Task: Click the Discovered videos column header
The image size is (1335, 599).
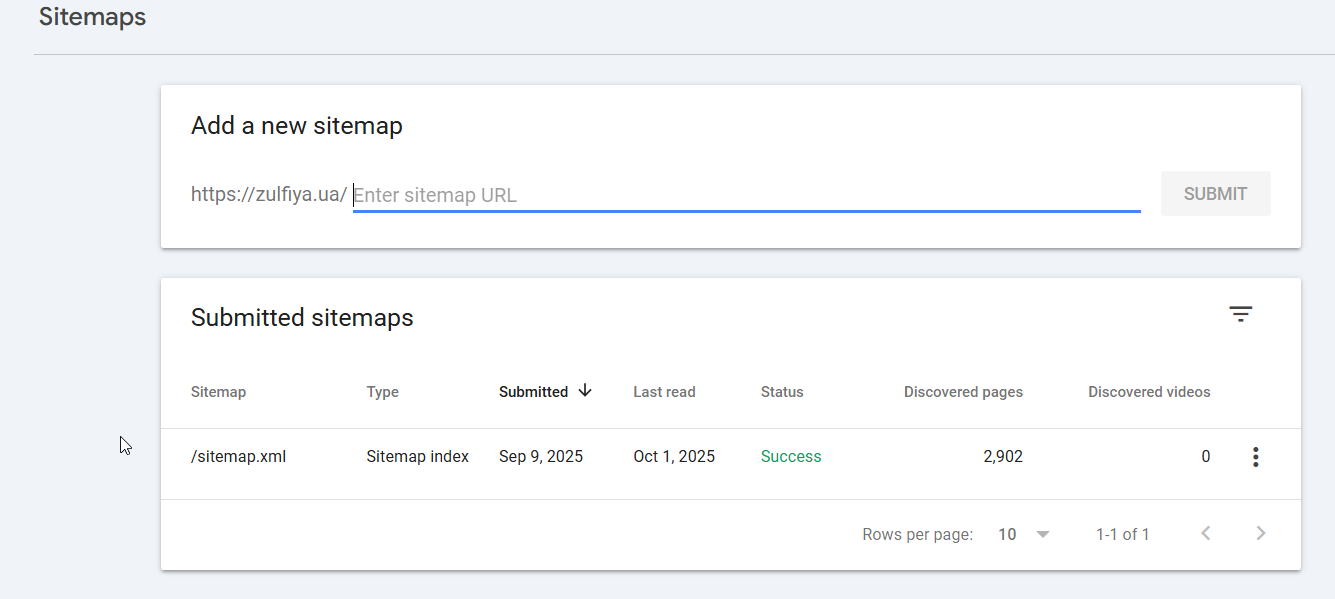Action: click(x=1149, y=392)
